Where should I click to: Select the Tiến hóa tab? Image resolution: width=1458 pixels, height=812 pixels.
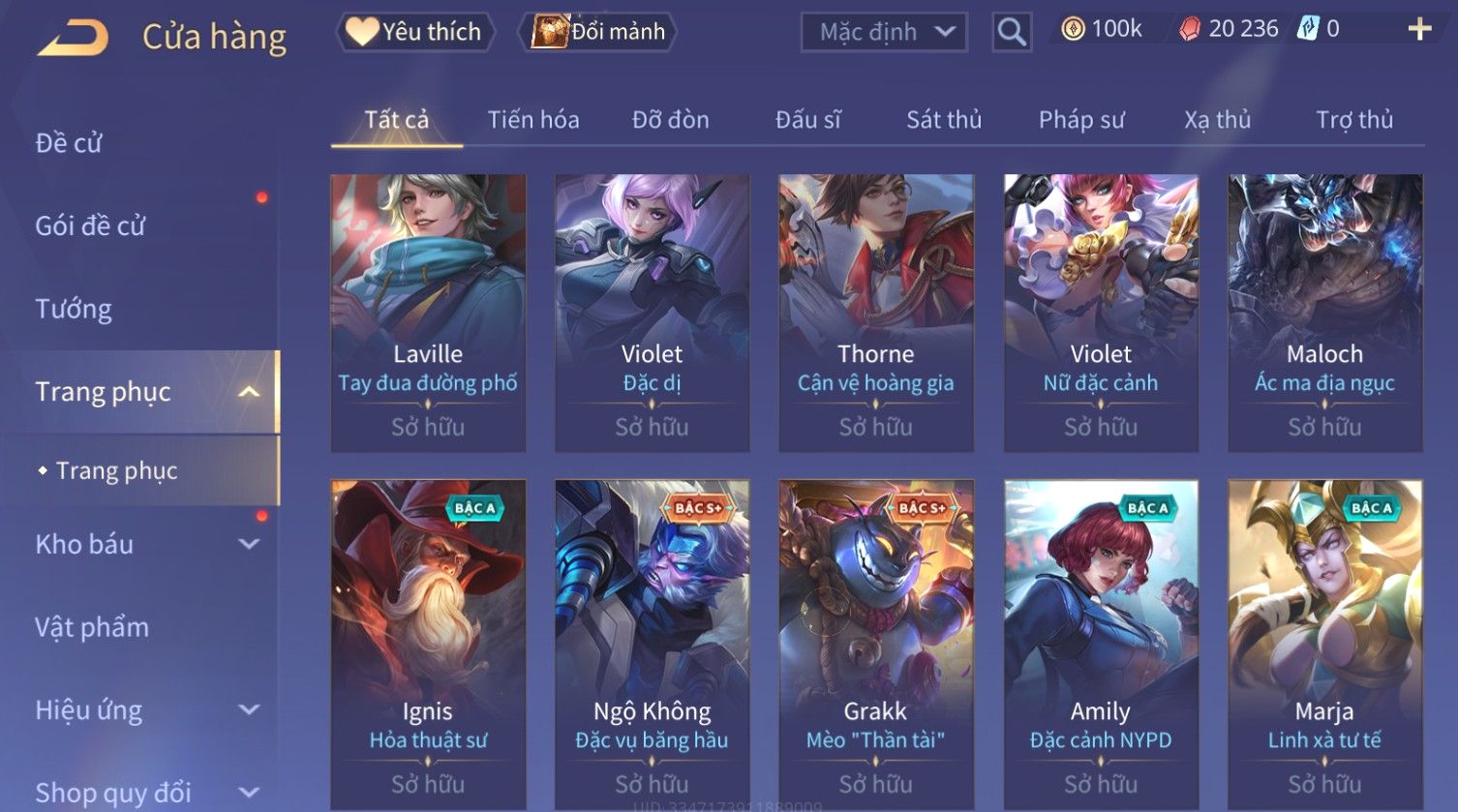click(533, 120)
